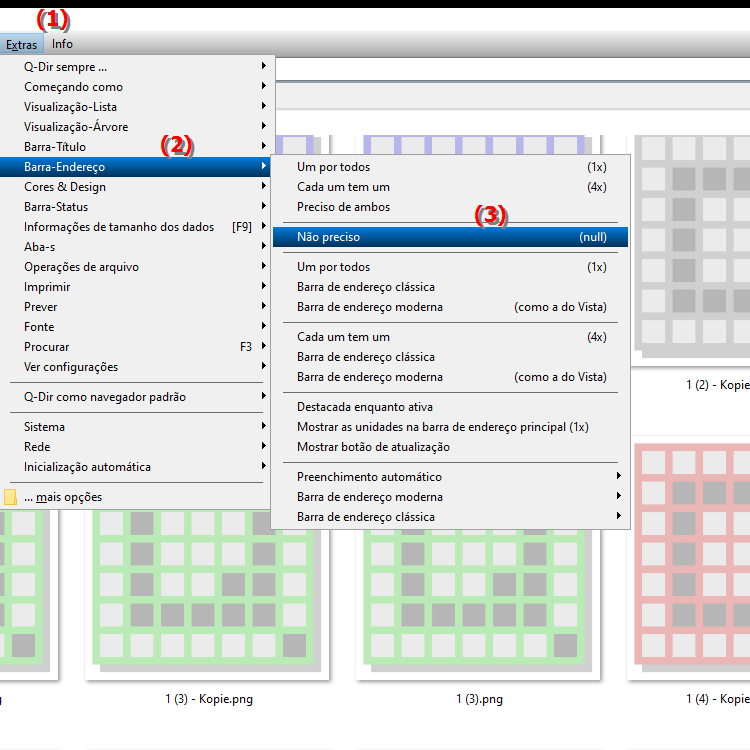750x750 pixels.
Task: Open the 'Ver configurações' submenu
Action: (137, 367)
